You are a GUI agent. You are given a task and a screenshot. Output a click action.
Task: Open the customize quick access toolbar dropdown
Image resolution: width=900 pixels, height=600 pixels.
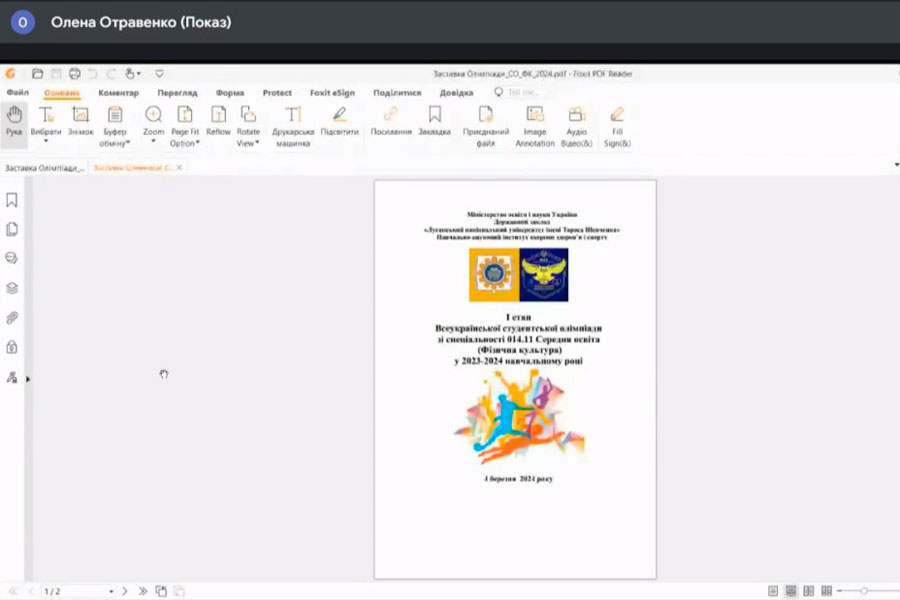[x=160, y=73]
